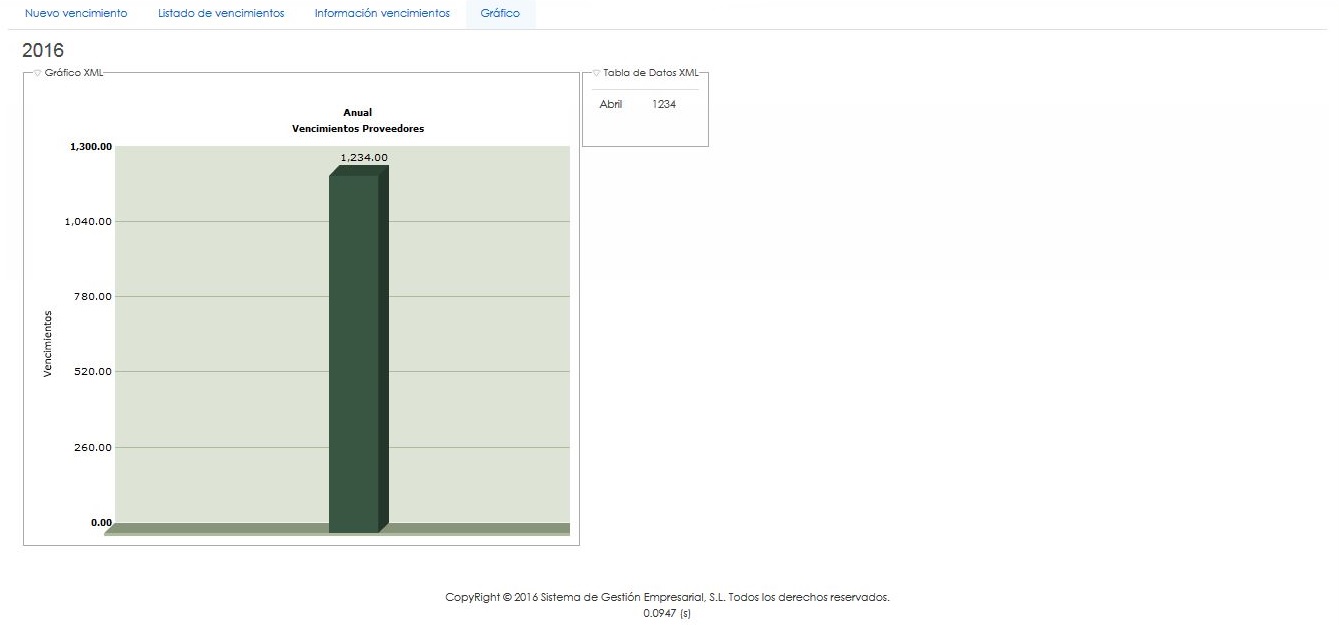Image resolution: width=1339 pixels, height=625 pixels.
Task: Click the CopyRight footer text
Action: pyautogui.click(x=667, y=598)
